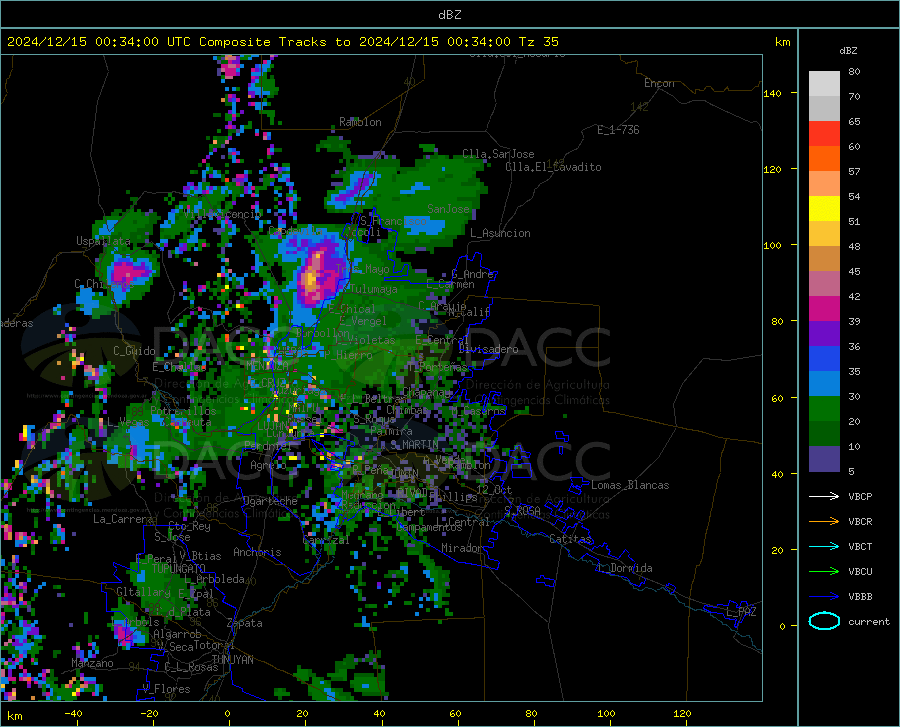The image size is (900, 727).
Task: Click the 'Tulumaya' place label
Action: pos(374,289)
